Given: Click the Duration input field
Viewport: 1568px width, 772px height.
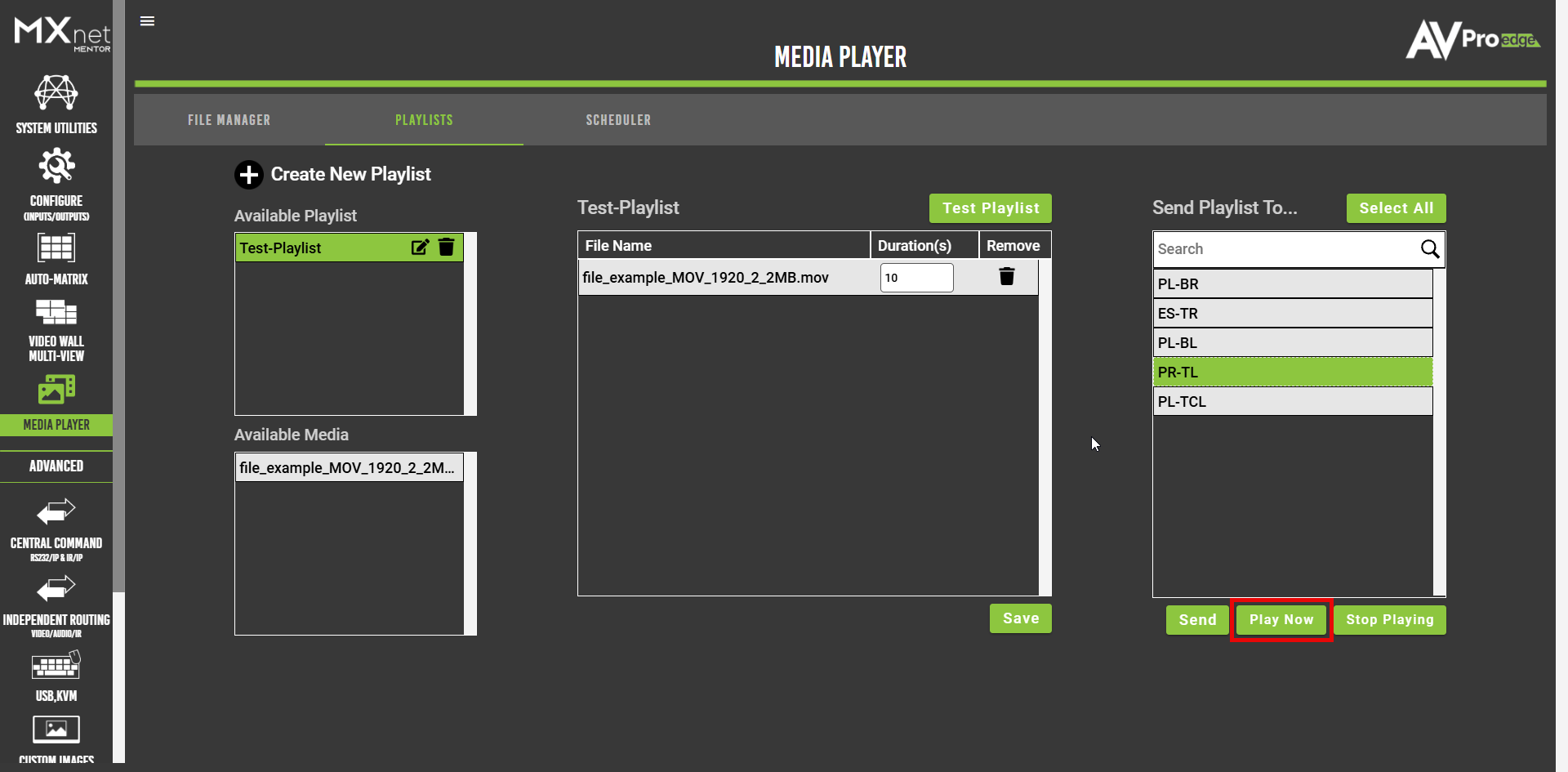Looking at the screenshot, I should click(x=916, y=278).
